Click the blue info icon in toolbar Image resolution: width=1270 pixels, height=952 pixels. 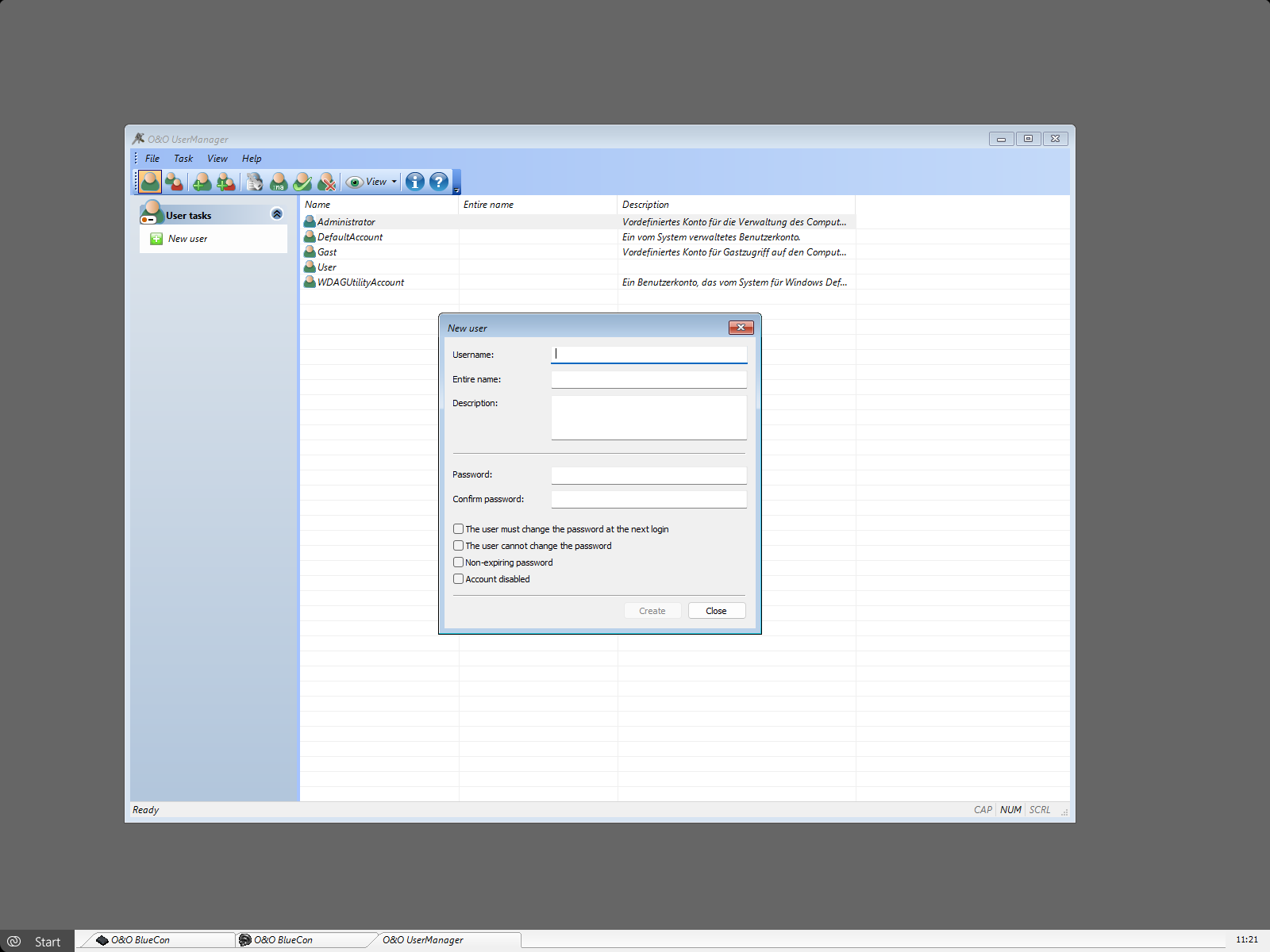pyautogui.click(x=414, y=182)
